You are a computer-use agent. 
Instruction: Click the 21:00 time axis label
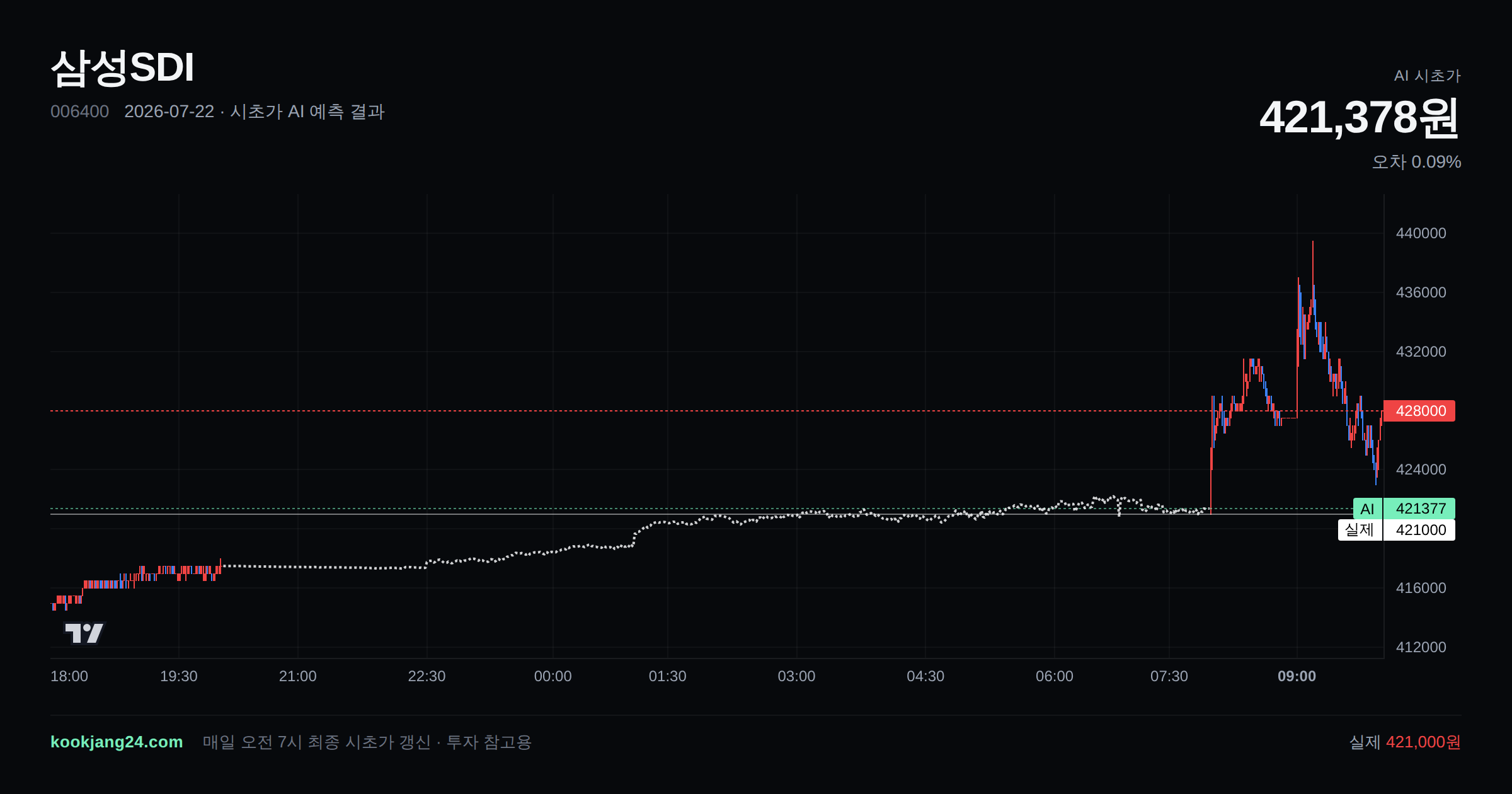click(298, 676)
